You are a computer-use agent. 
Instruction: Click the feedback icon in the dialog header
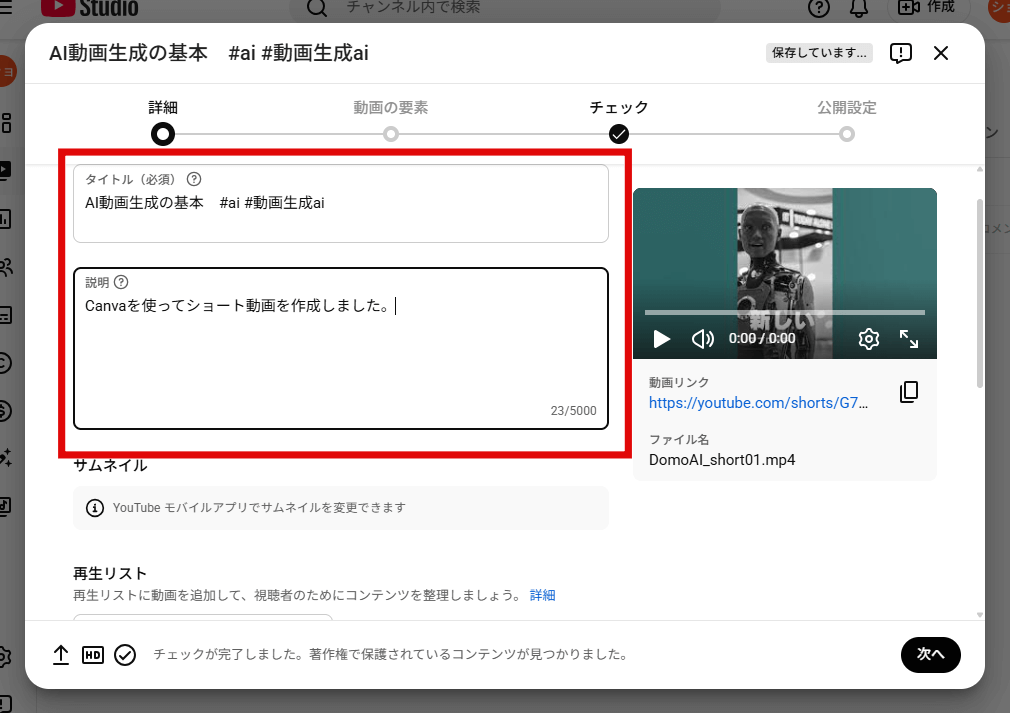(900, 53)
